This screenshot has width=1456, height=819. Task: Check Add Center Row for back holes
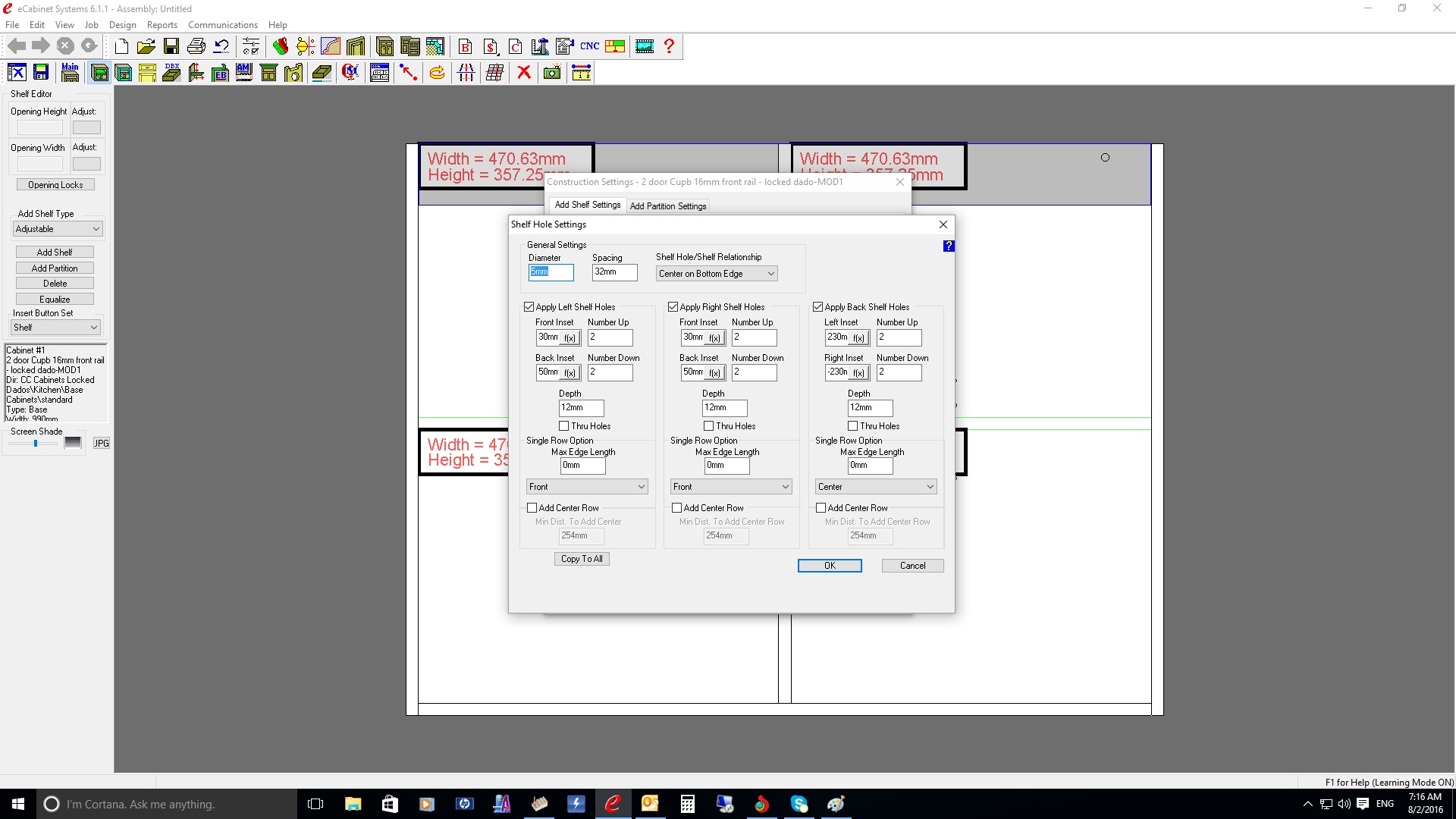(x=821, y=508)
